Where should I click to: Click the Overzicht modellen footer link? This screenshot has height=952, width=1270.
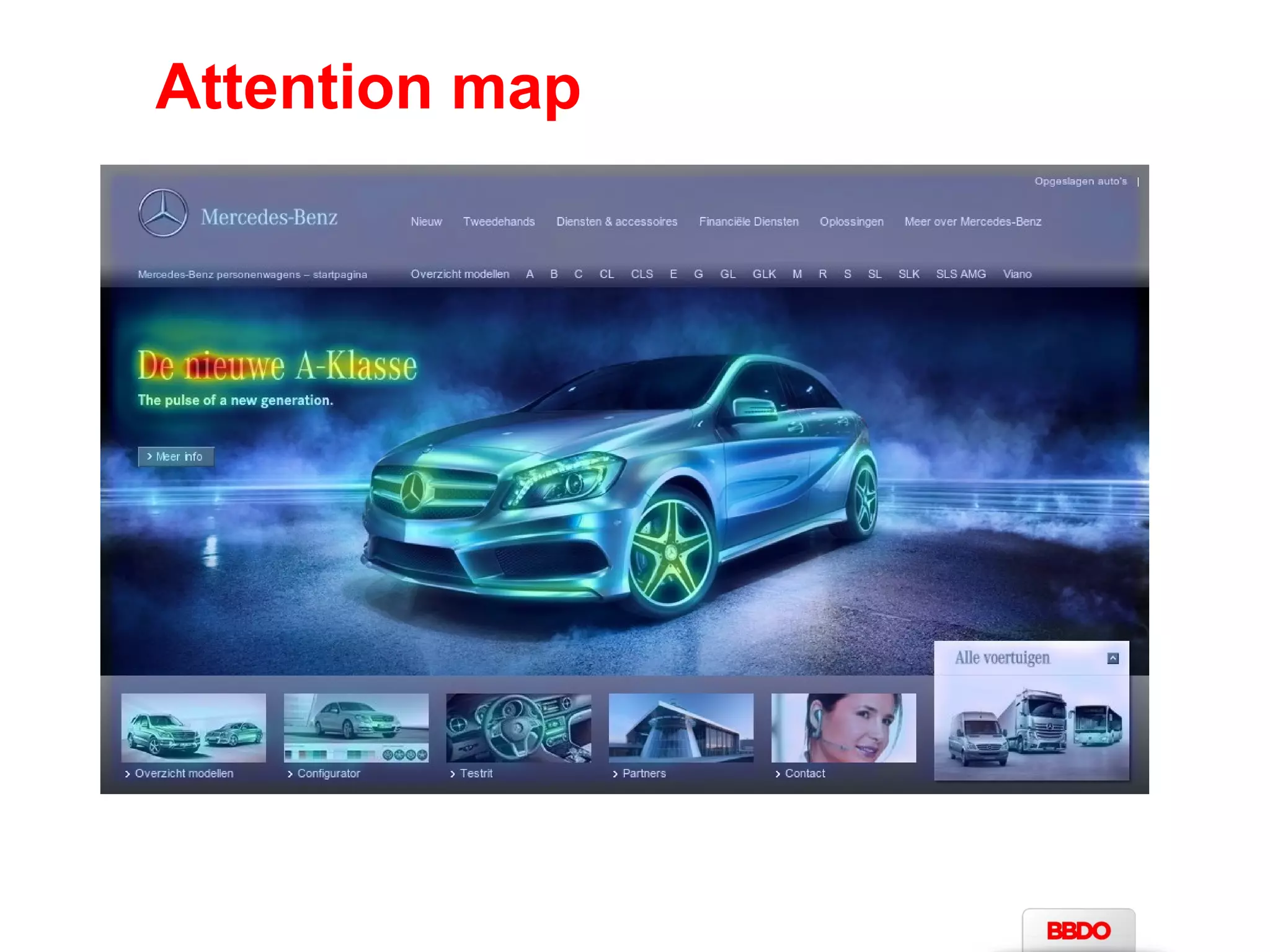pyautogui.click(x=184, y=773)
